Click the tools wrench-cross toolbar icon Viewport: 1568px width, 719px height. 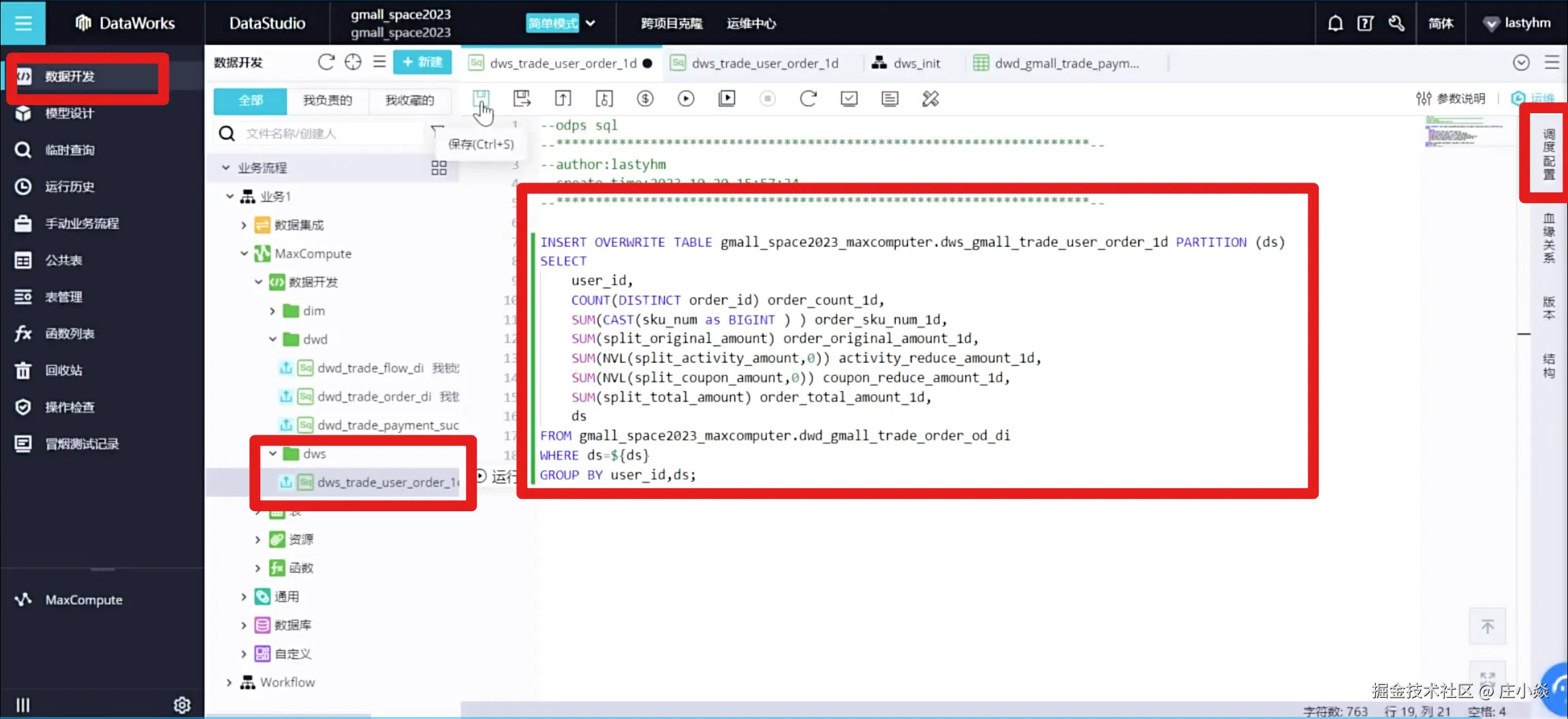coord(930,99)
